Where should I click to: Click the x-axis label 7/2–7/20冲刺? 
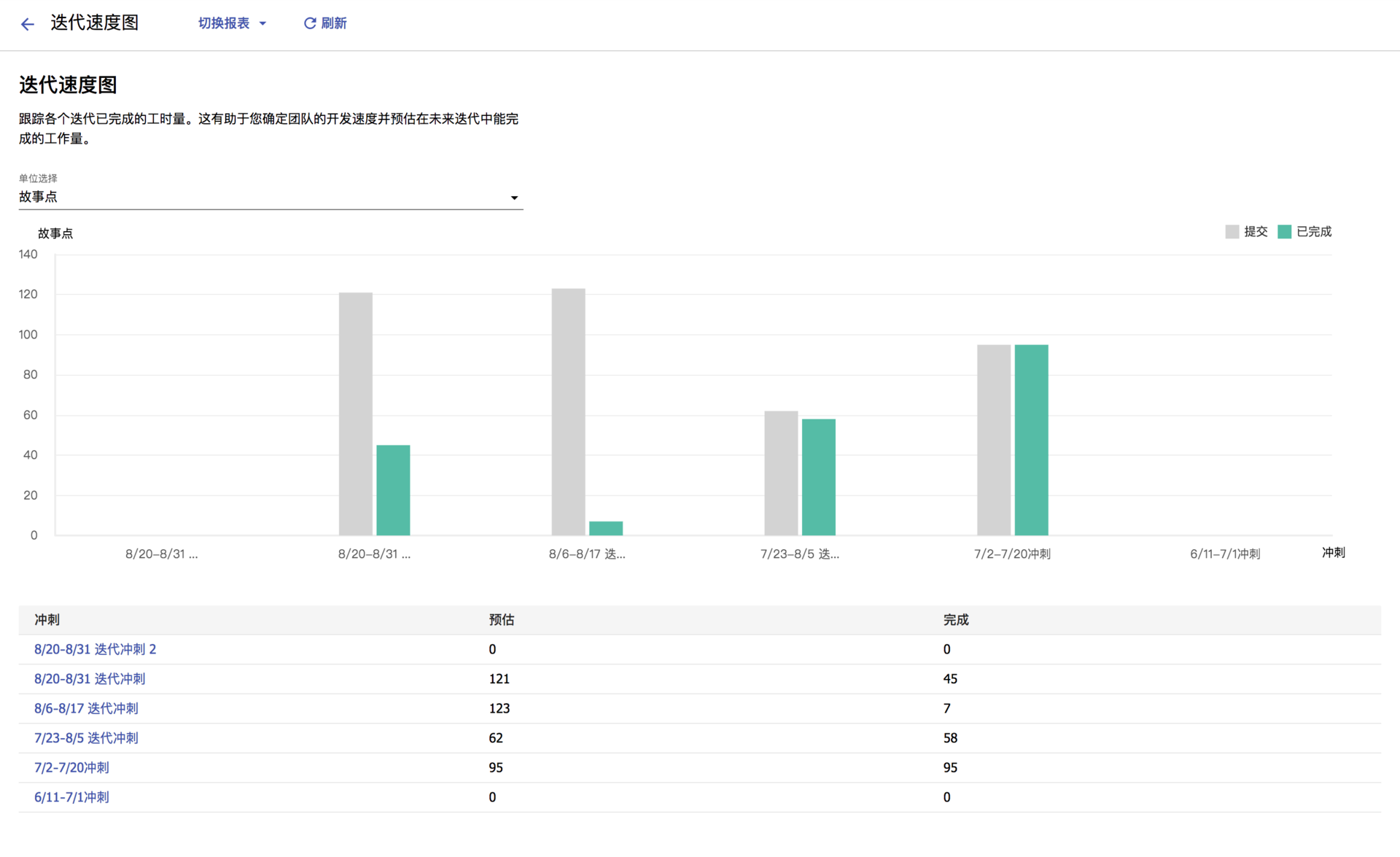click(x=1012, y=554)
